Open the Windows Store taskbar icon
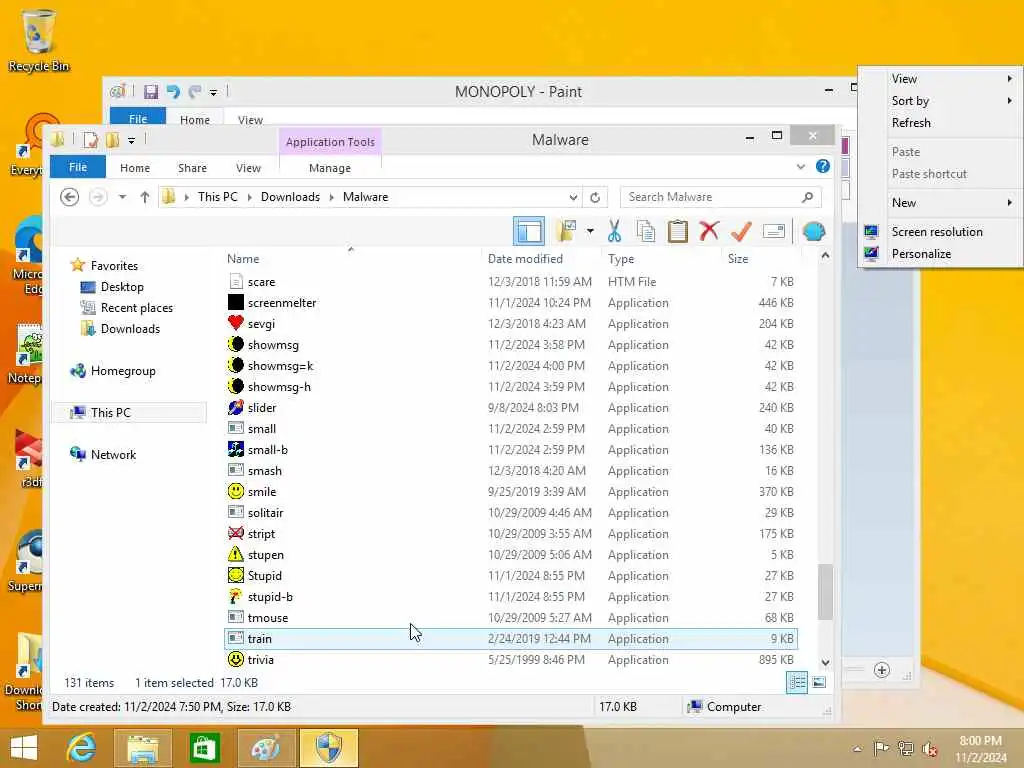This screenshot has height=768, width=1024. (x=204, y=748)
